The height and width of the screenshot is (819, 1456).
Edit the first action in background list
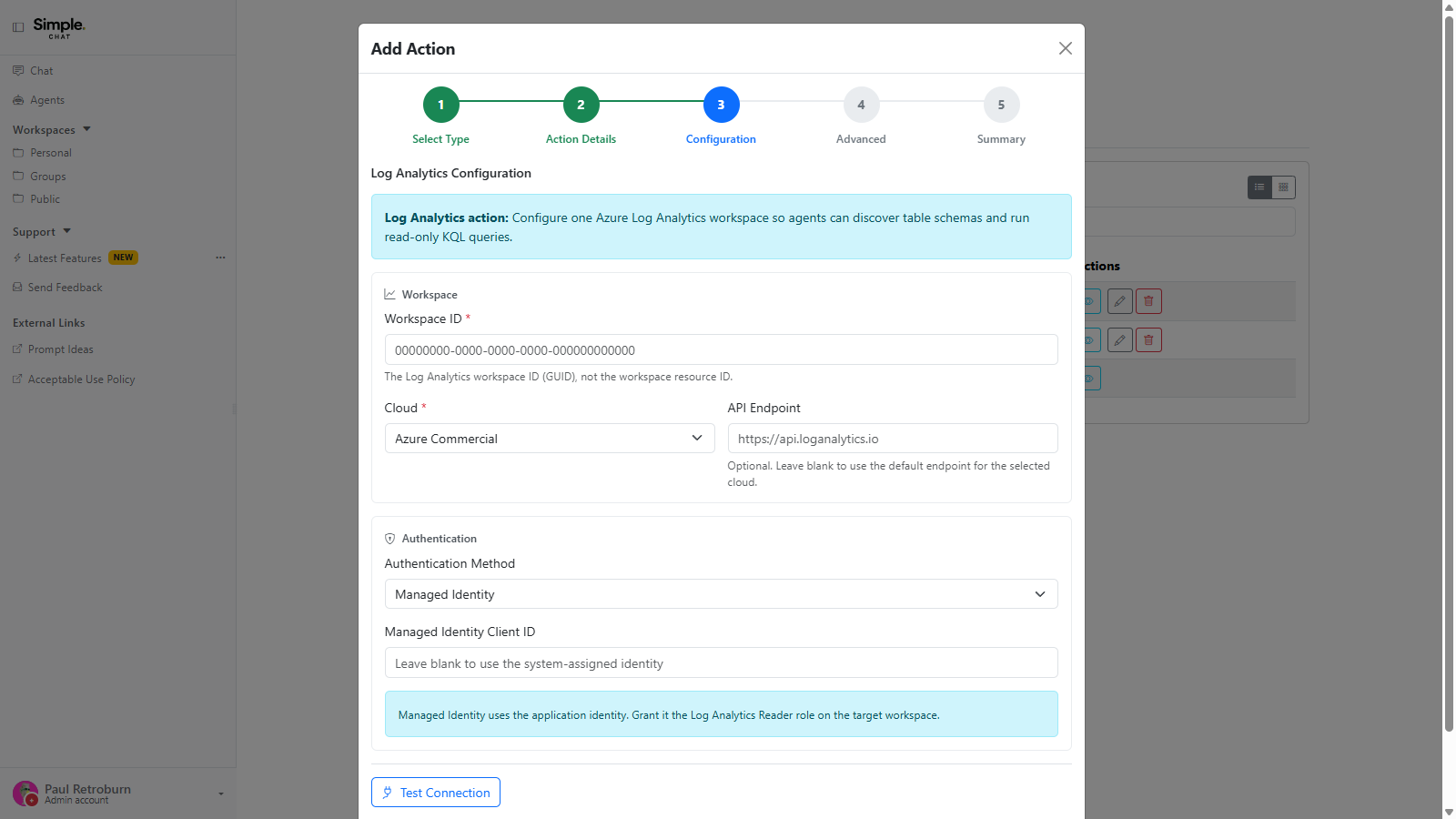point(1120,301)
